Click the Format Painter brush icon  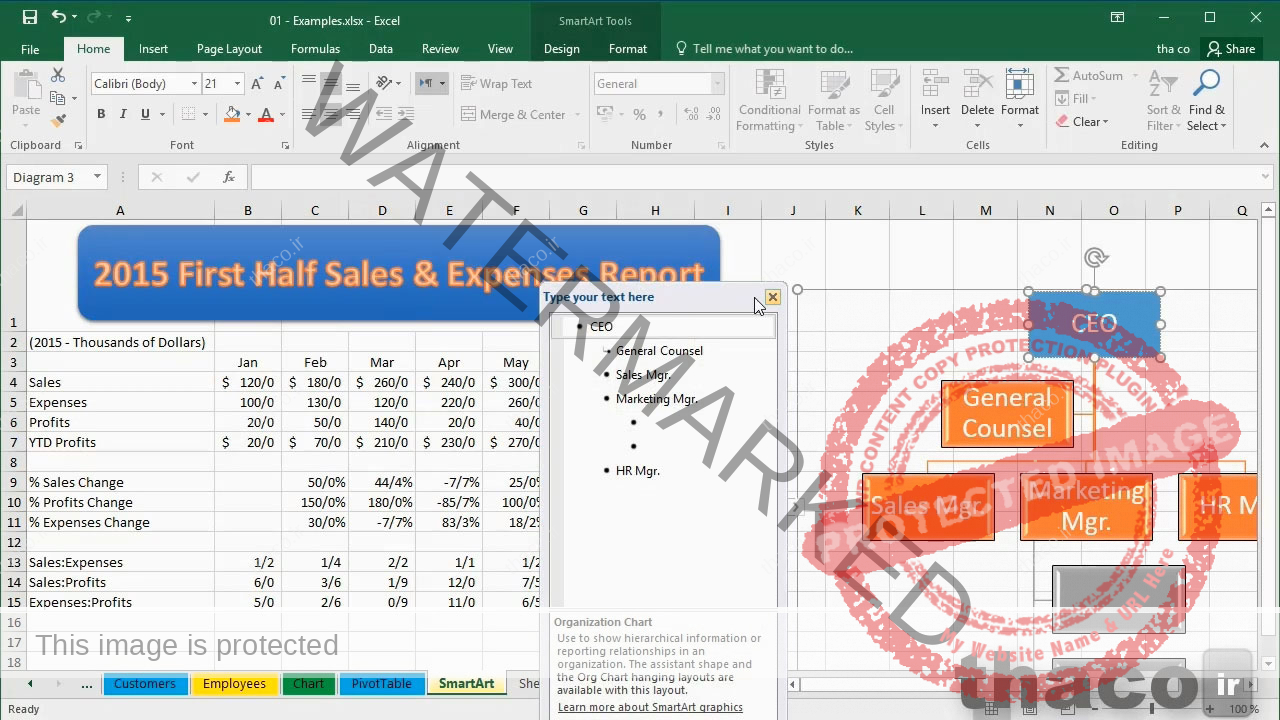[58, 120]
